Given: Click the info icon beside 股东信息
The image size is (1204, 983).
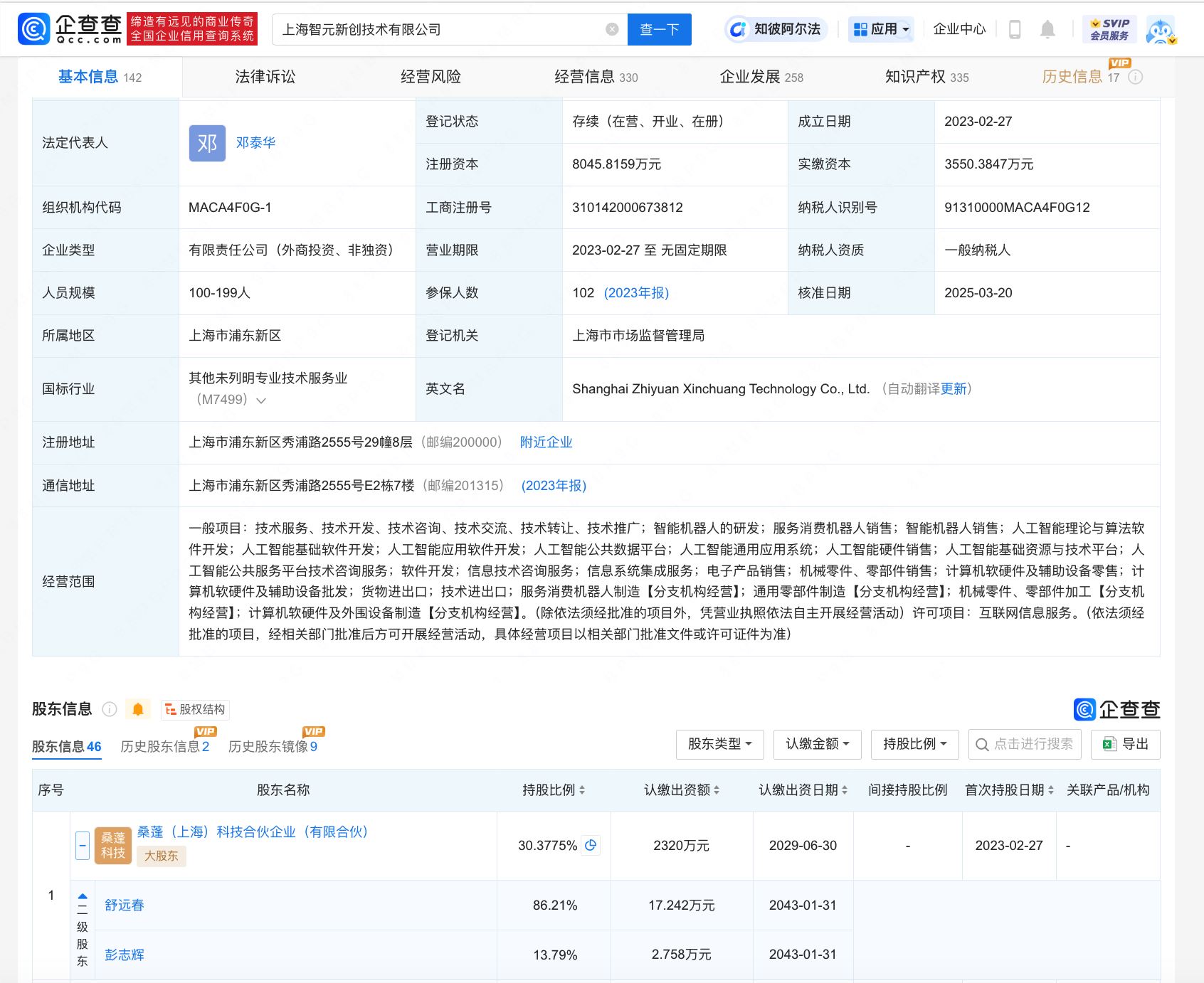Looking at the screenshot, I should pos(109,709).
